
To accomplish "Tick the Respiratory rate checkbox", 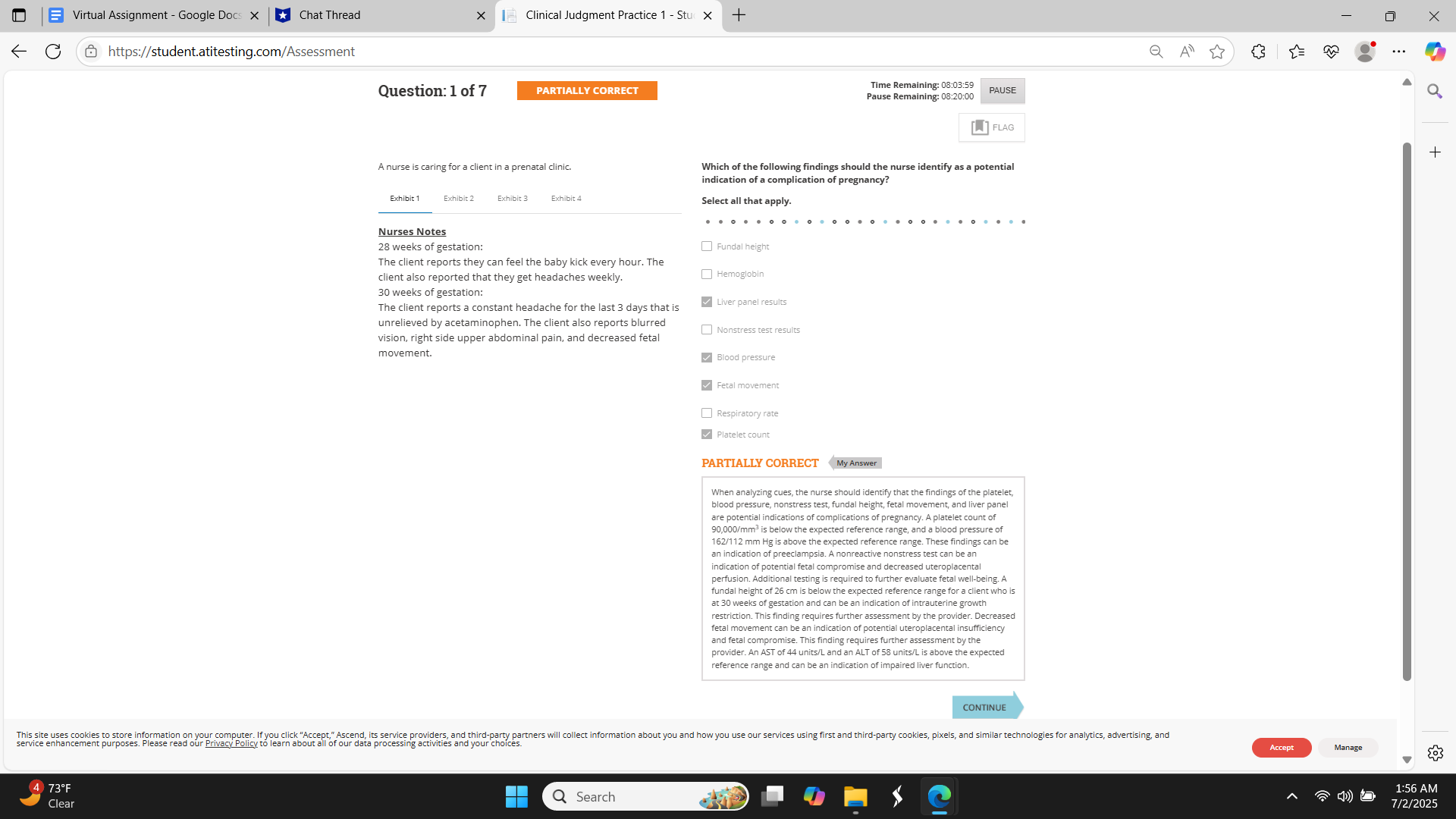I will coord(707,413).
